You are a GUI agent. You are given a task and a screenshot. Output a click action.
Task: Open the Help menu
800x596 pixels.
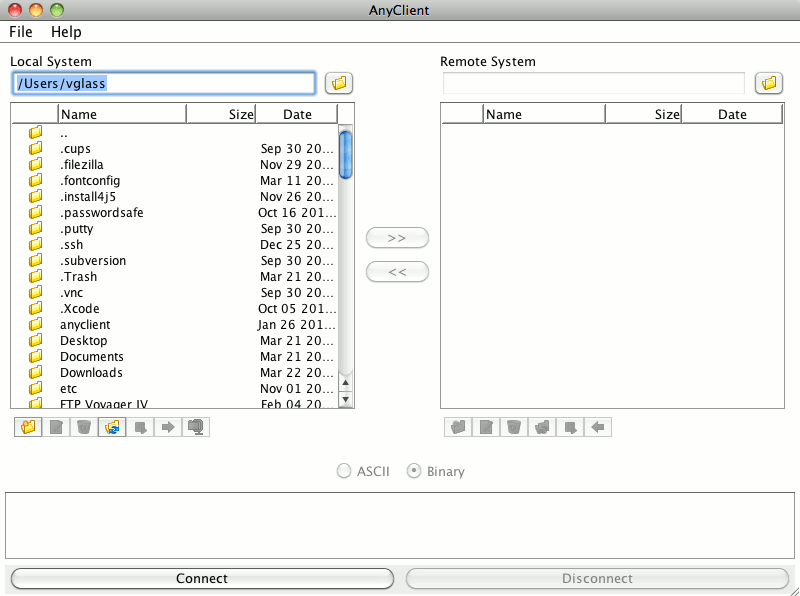click(66, 32)
